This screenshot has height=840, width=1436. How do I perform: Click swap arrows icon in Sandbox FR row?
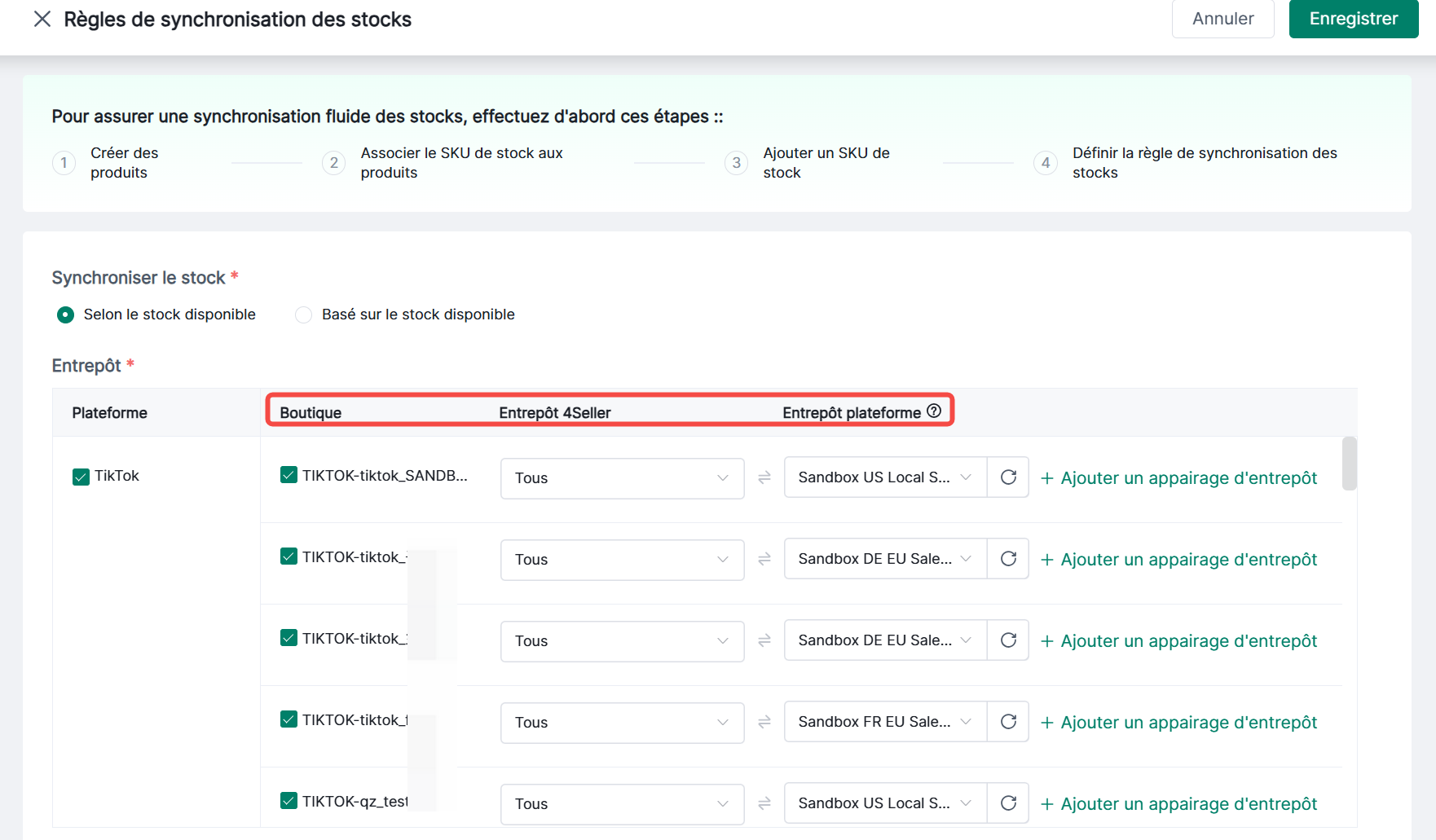764,723
